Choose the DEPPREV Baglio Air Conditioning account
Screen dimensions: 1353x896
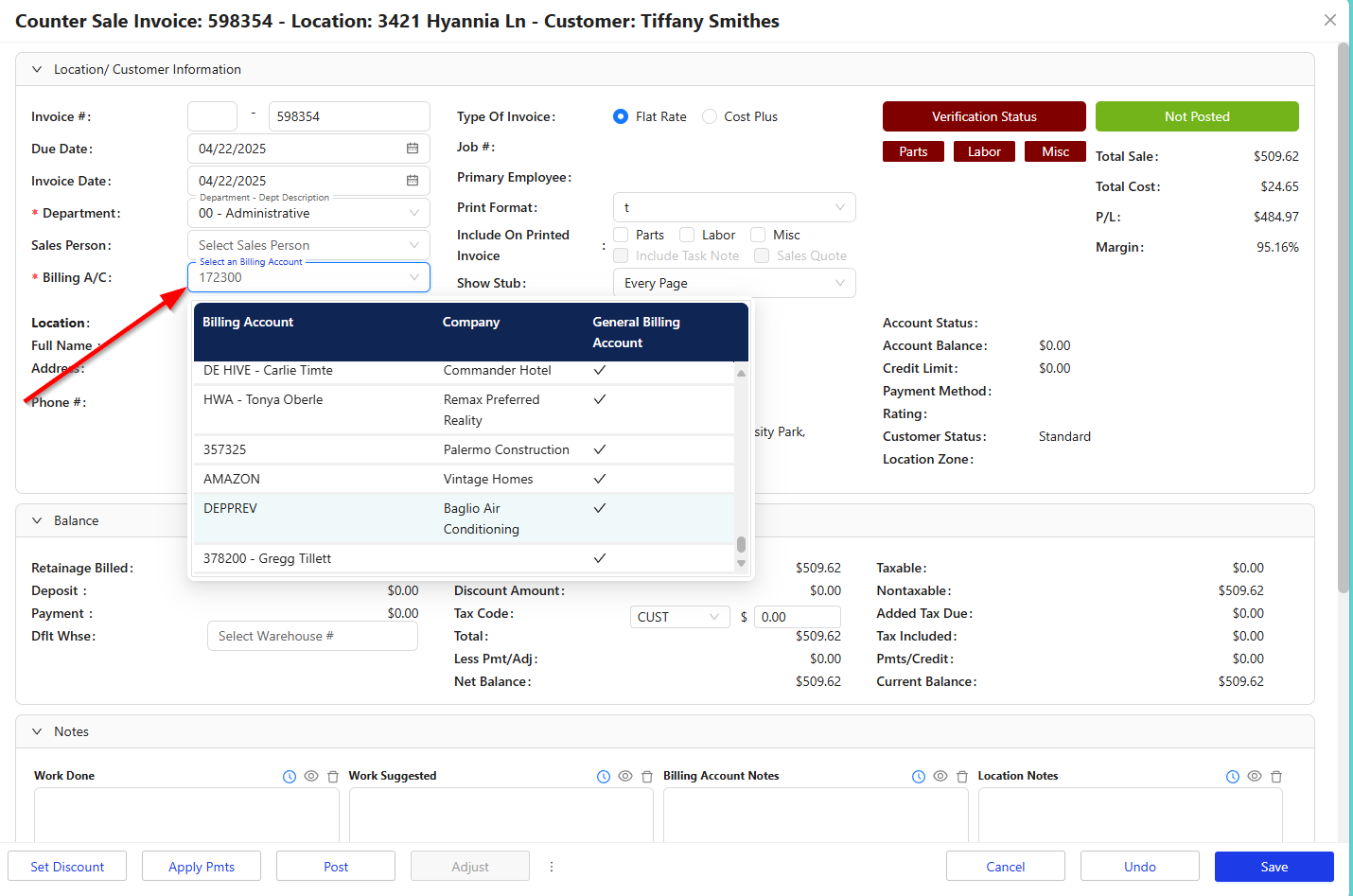click(x=464, y=518)
